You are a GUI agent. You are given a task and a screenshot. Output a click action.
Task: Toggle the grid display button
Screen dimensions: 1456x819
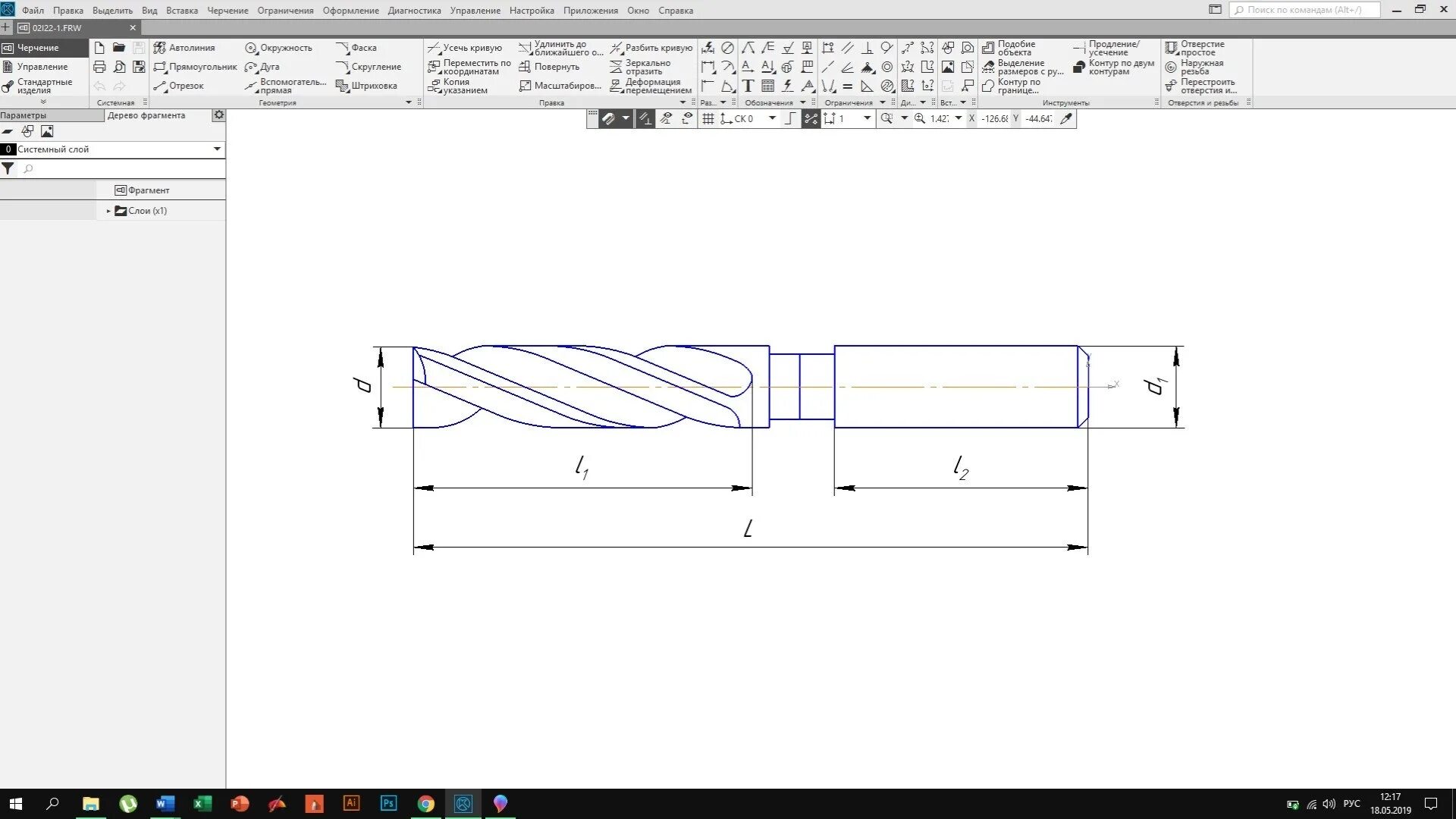tap(708, 118)
